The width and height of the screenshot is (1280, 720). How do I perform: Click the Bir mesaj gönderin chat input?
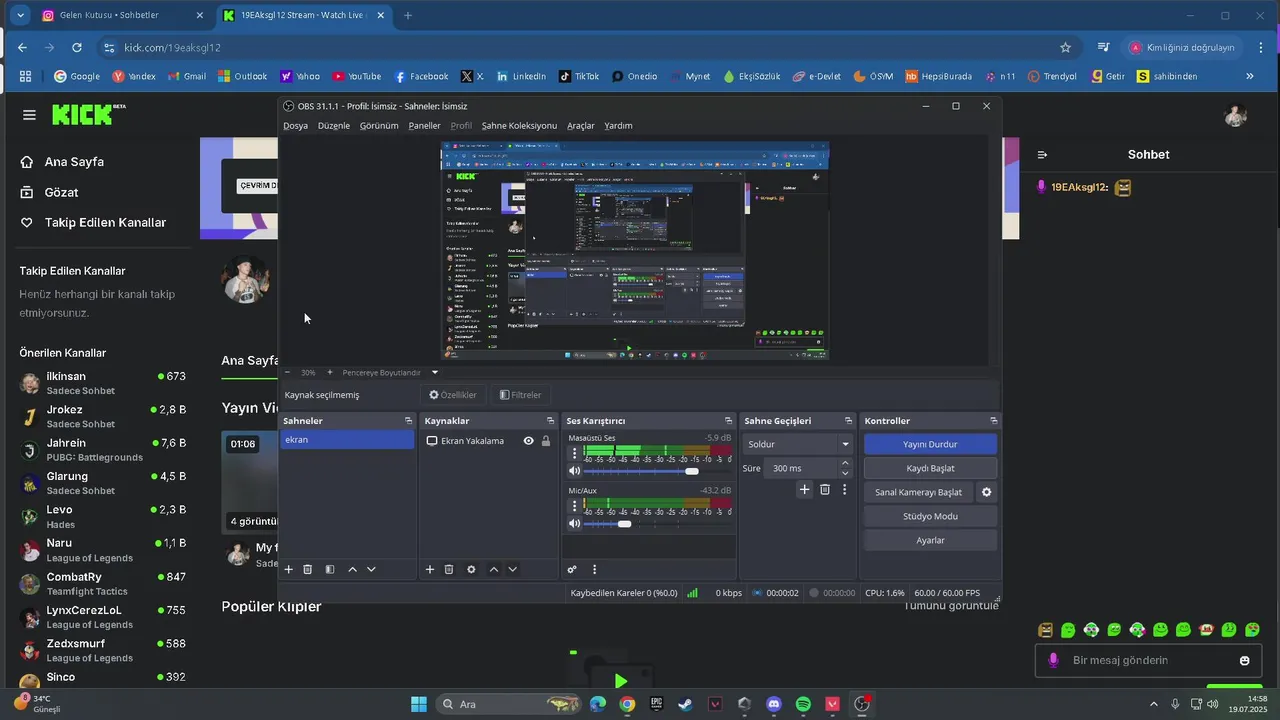pyautogui.click(x=1148, y=660)
